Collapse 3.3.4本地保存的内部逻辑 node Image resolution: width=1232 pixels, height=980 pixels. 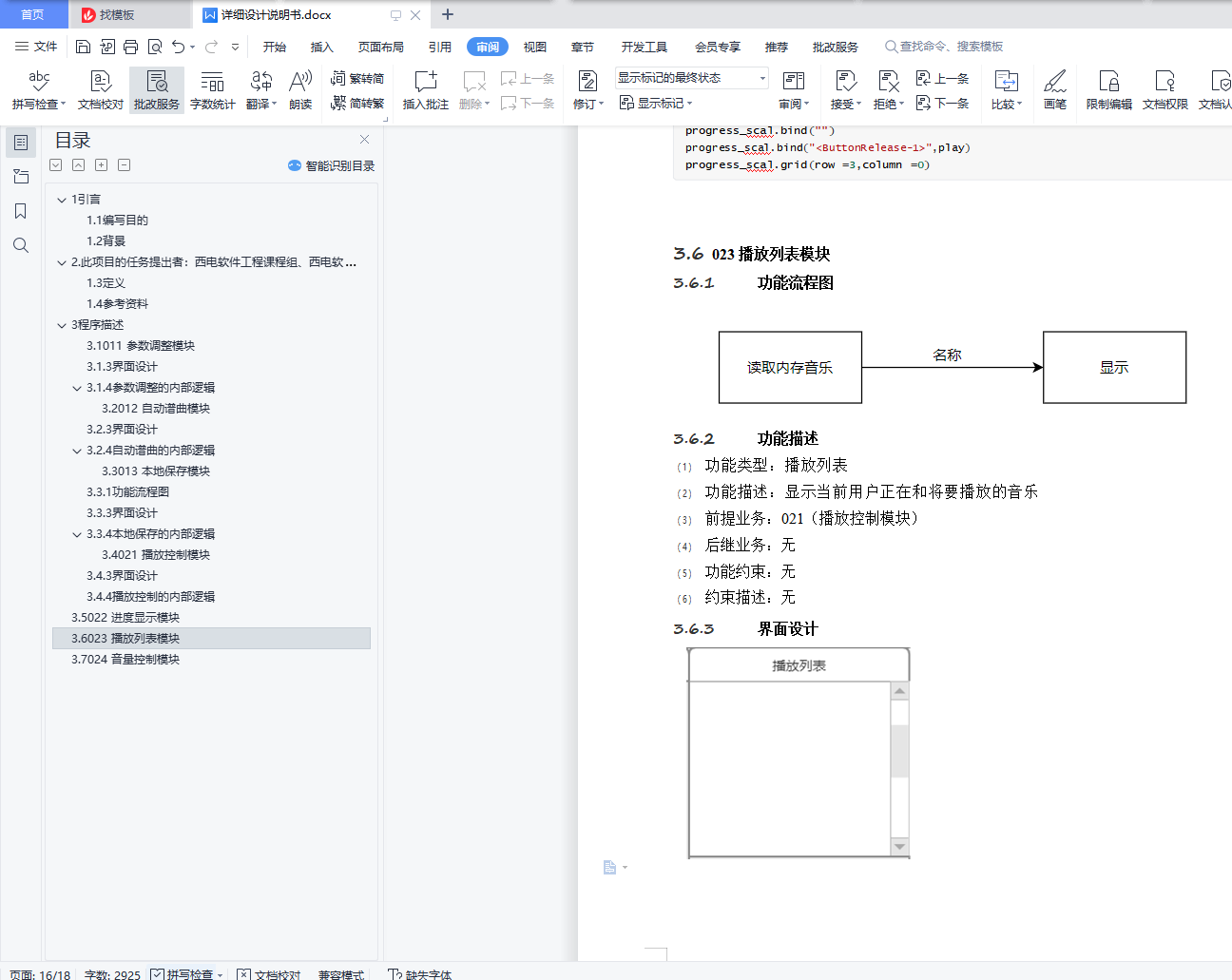pyautogui.click(x=77, y=534)
